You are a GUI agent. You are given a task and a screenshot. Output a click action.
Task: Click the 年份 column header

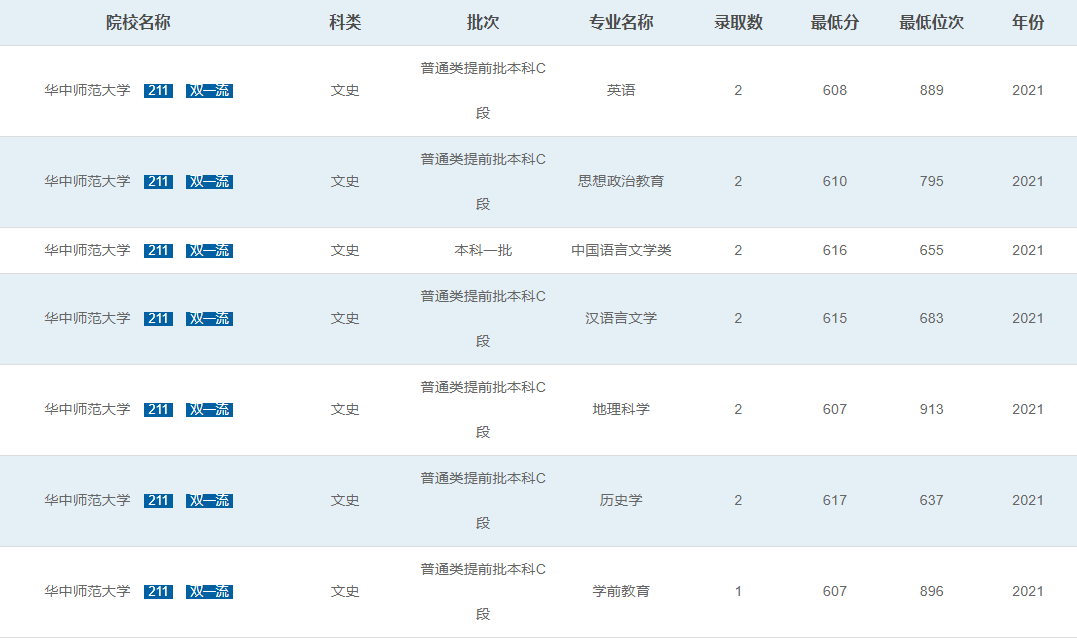tap(1028, 23)
